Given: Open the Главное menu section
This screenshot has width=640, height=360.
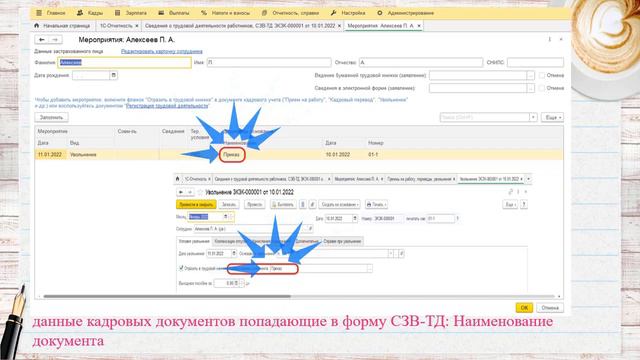Looking at the screenshot, I should [51, 13].
